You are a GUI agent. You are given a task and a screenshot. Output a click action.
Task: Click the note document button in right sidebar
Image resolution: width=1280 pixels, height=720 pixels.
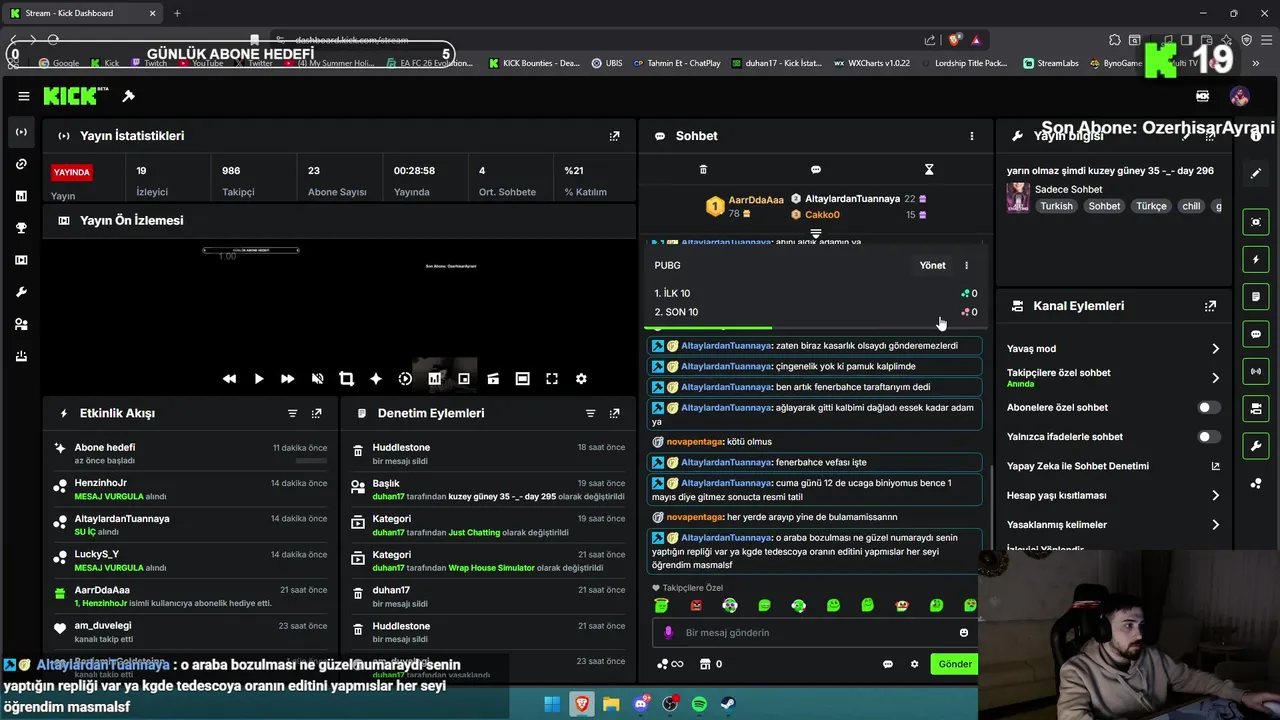tap(1256, 297)
